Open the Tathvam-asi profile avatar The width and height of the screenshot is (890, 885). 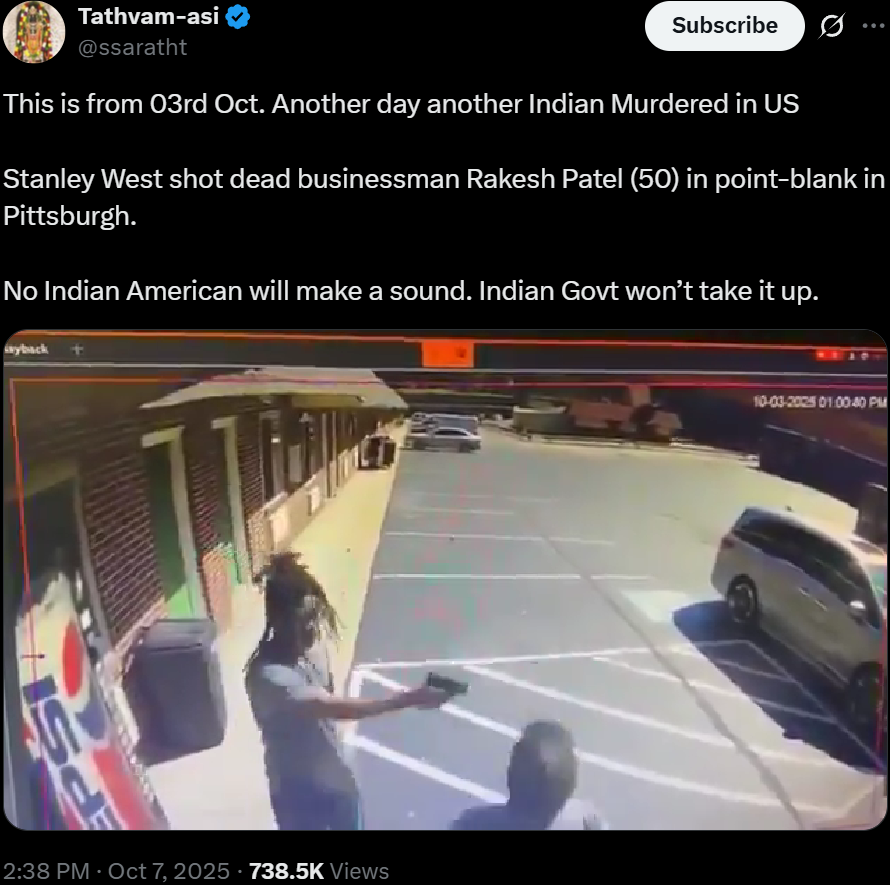[33, 31]
